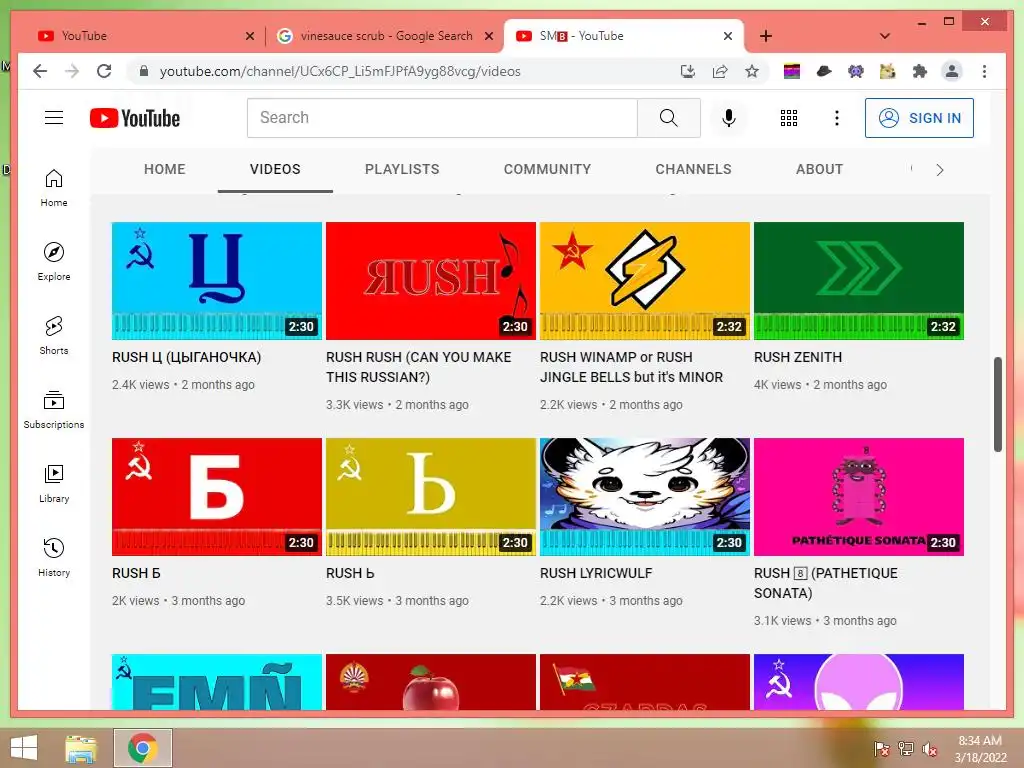Show more channel tabs with right chevron
Screen dimensions: 1024x768
click(x=940, y=170)
